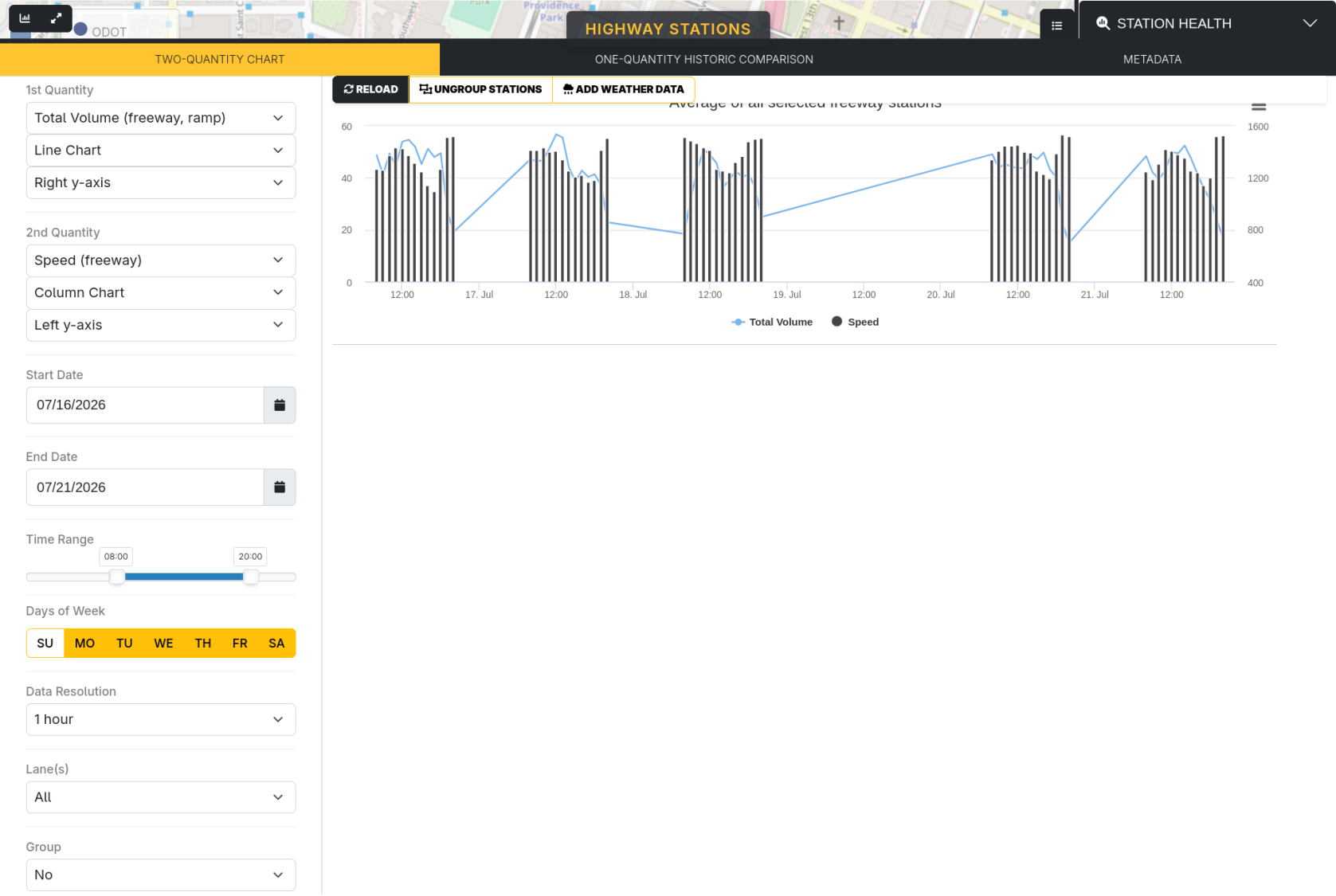The width and height of the screenshot is (1336, 896).
Task: Toggle Friday in Days of Week
Action: tap(240, 644)
